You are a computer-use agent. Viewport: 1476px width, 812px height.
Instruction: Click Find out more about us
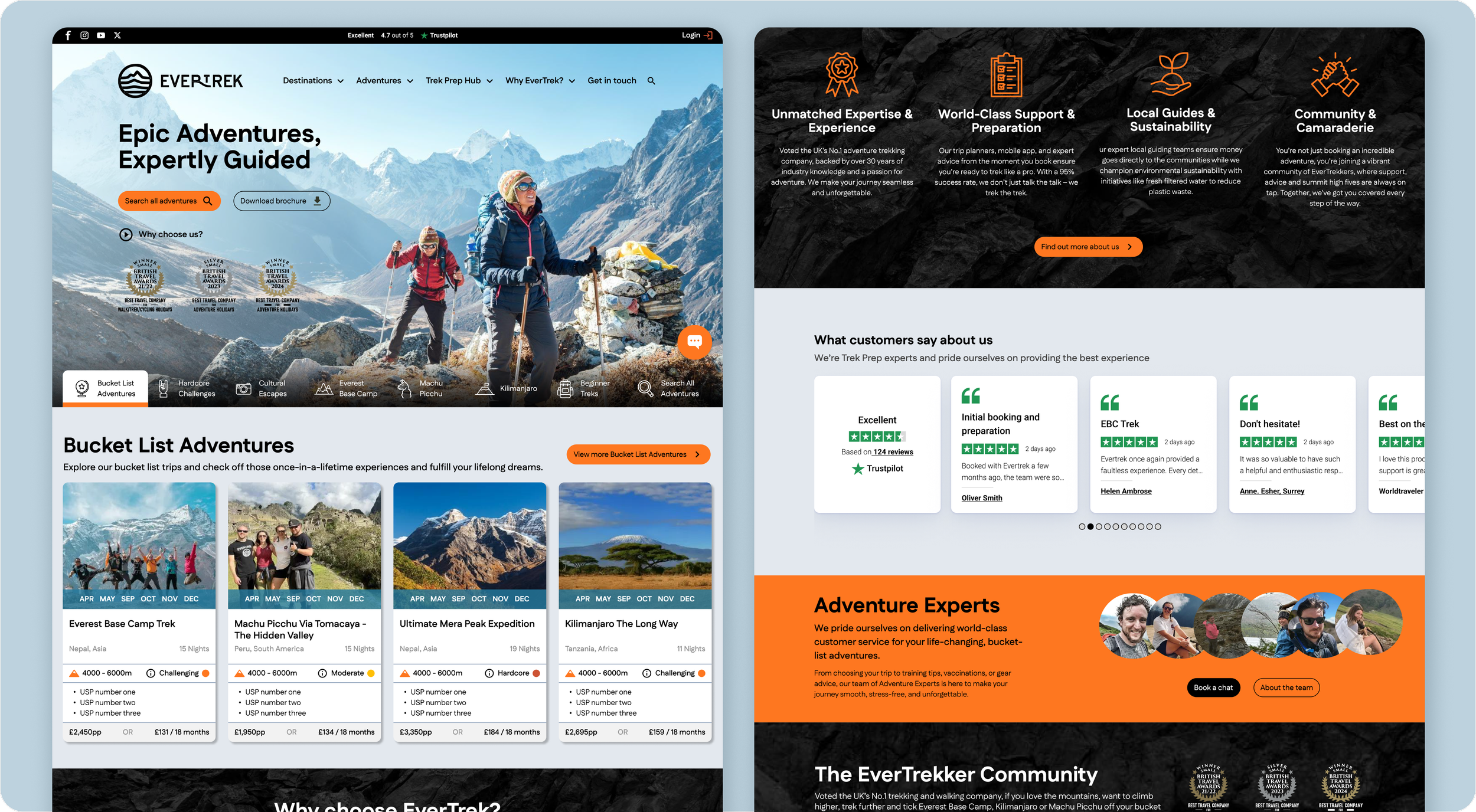[x=1088, y=247]
